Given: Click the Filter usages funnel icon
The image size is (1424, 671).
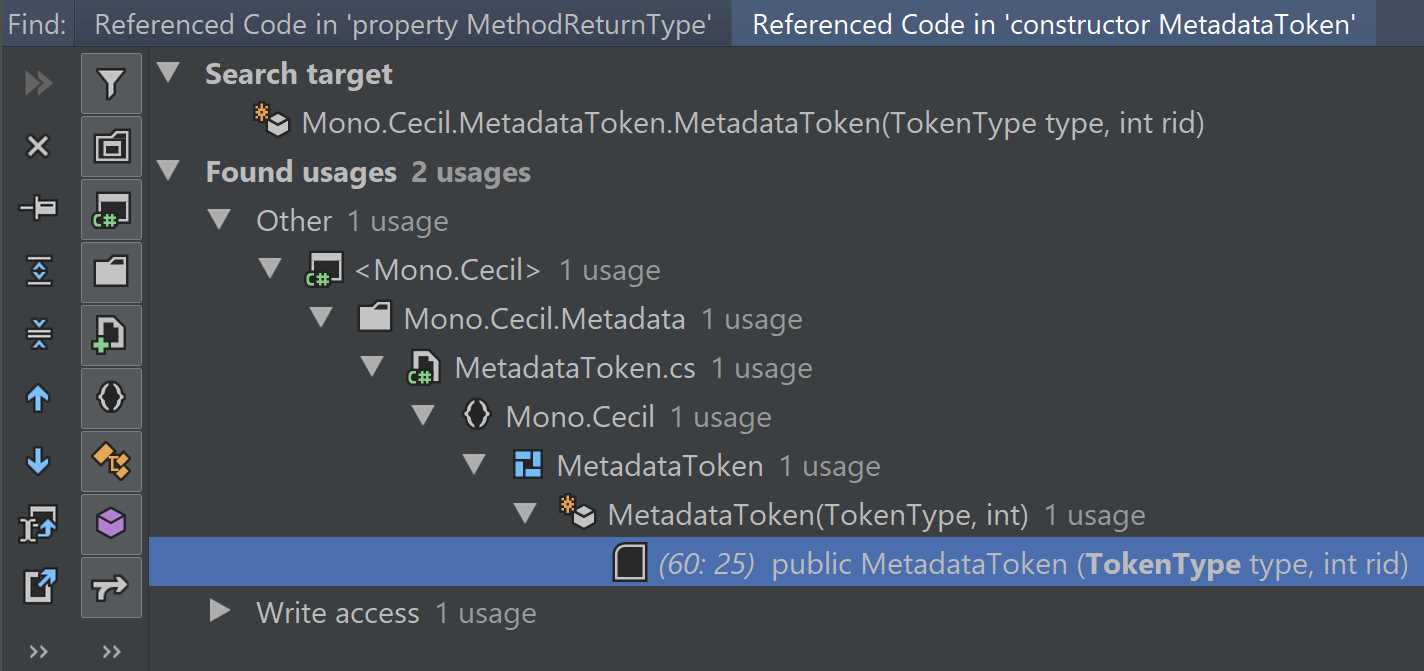Looking at the screenshot, I should pyautogui.click(x=111, y=84).
